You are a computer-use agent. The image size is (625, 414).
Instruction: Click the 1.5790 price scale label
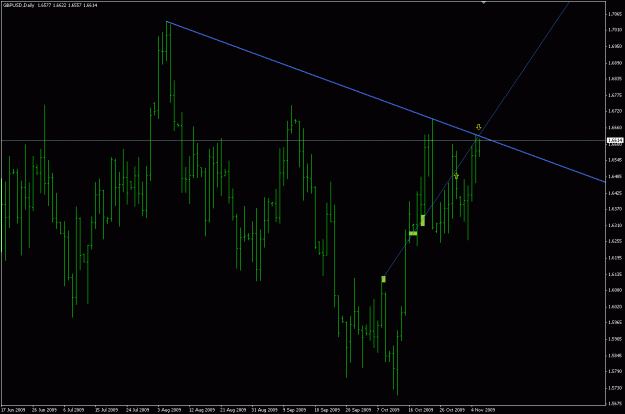click(615, 371)
